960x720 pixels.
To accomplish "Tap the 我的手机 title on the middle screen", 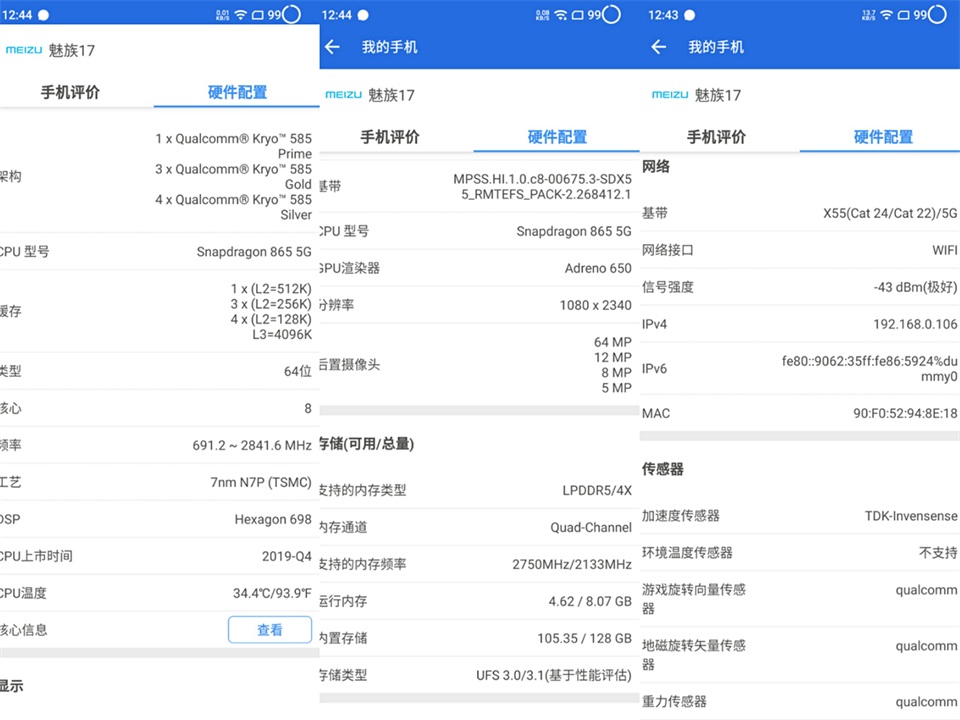I will [389, 47].
